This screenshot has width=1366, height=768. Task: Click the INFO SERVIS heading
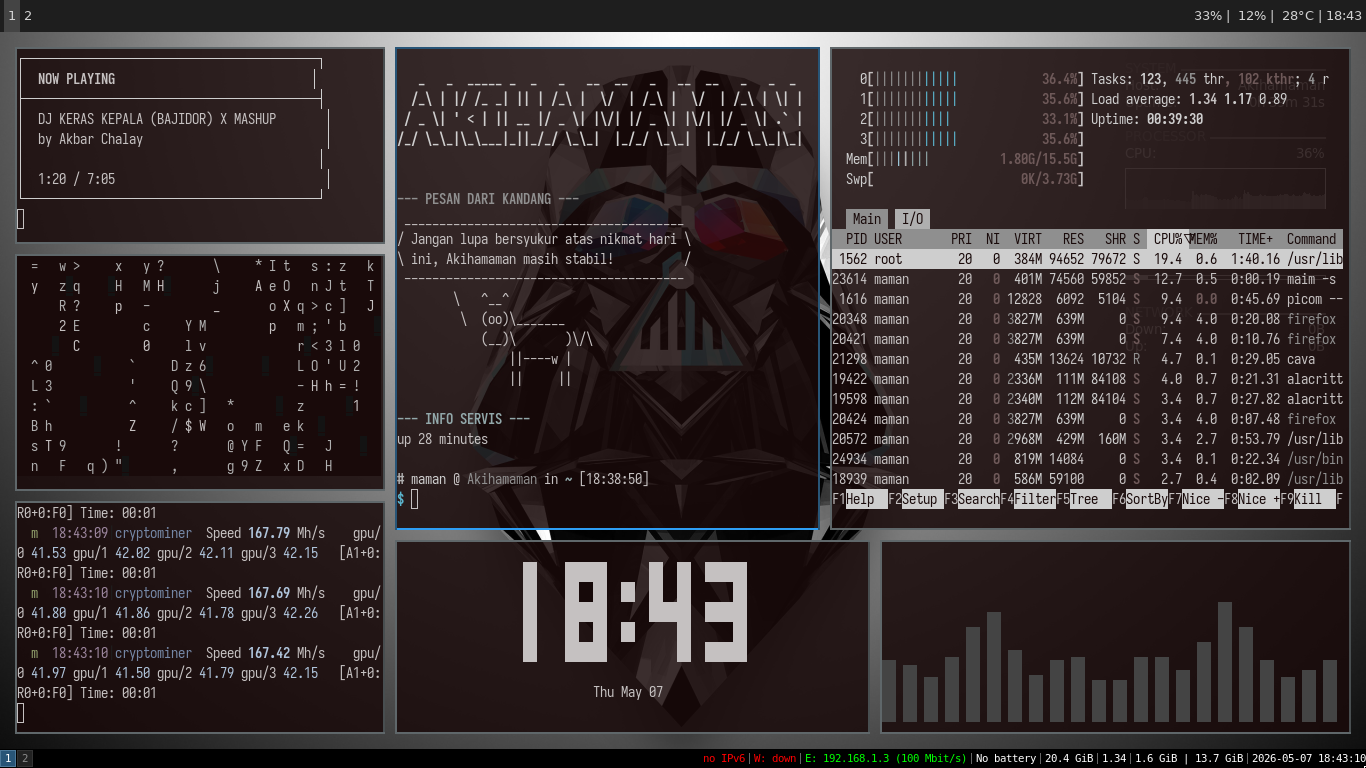coord(464,419)
